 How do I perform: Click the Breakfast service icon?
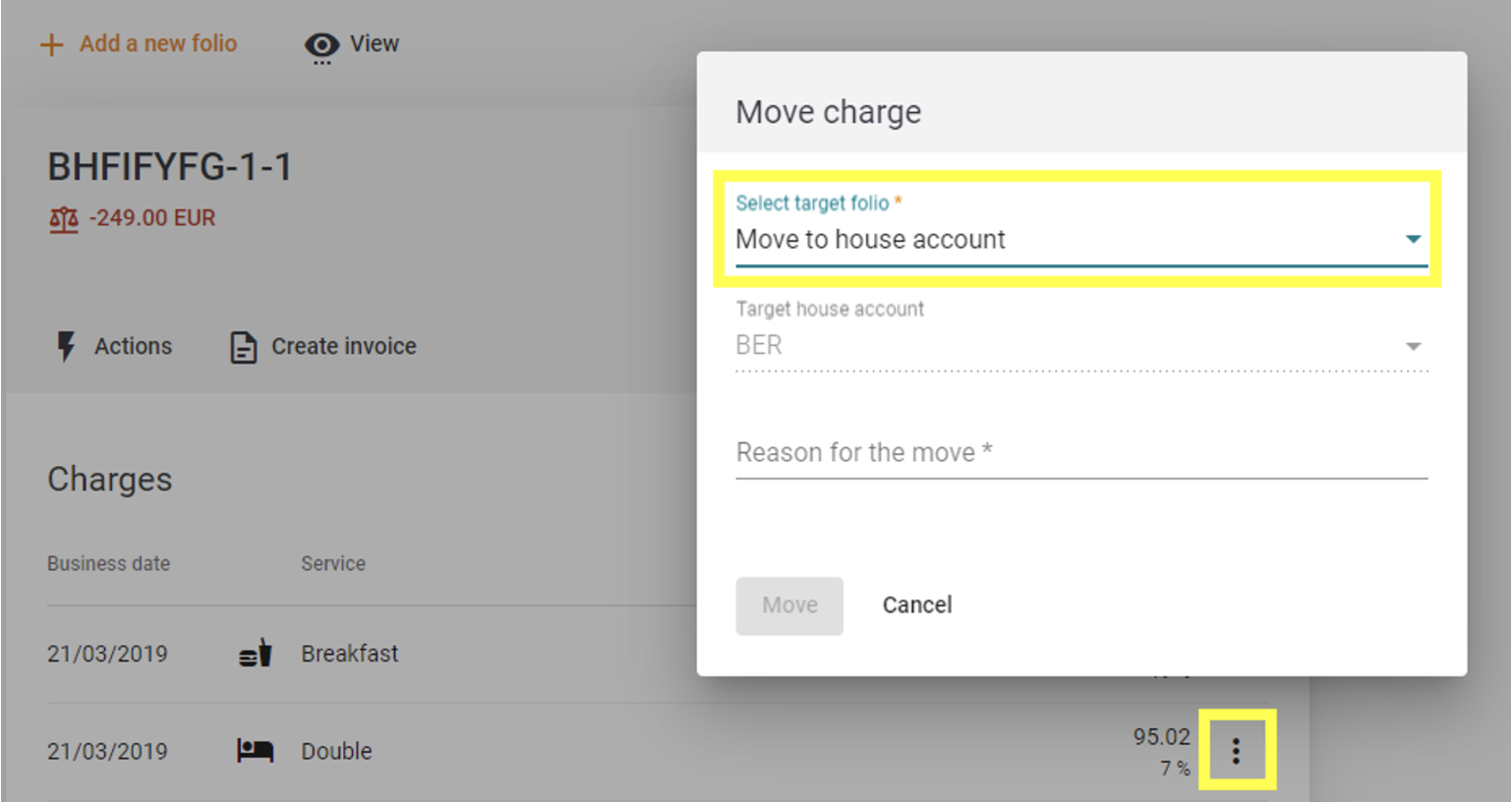tap(255, 653)
